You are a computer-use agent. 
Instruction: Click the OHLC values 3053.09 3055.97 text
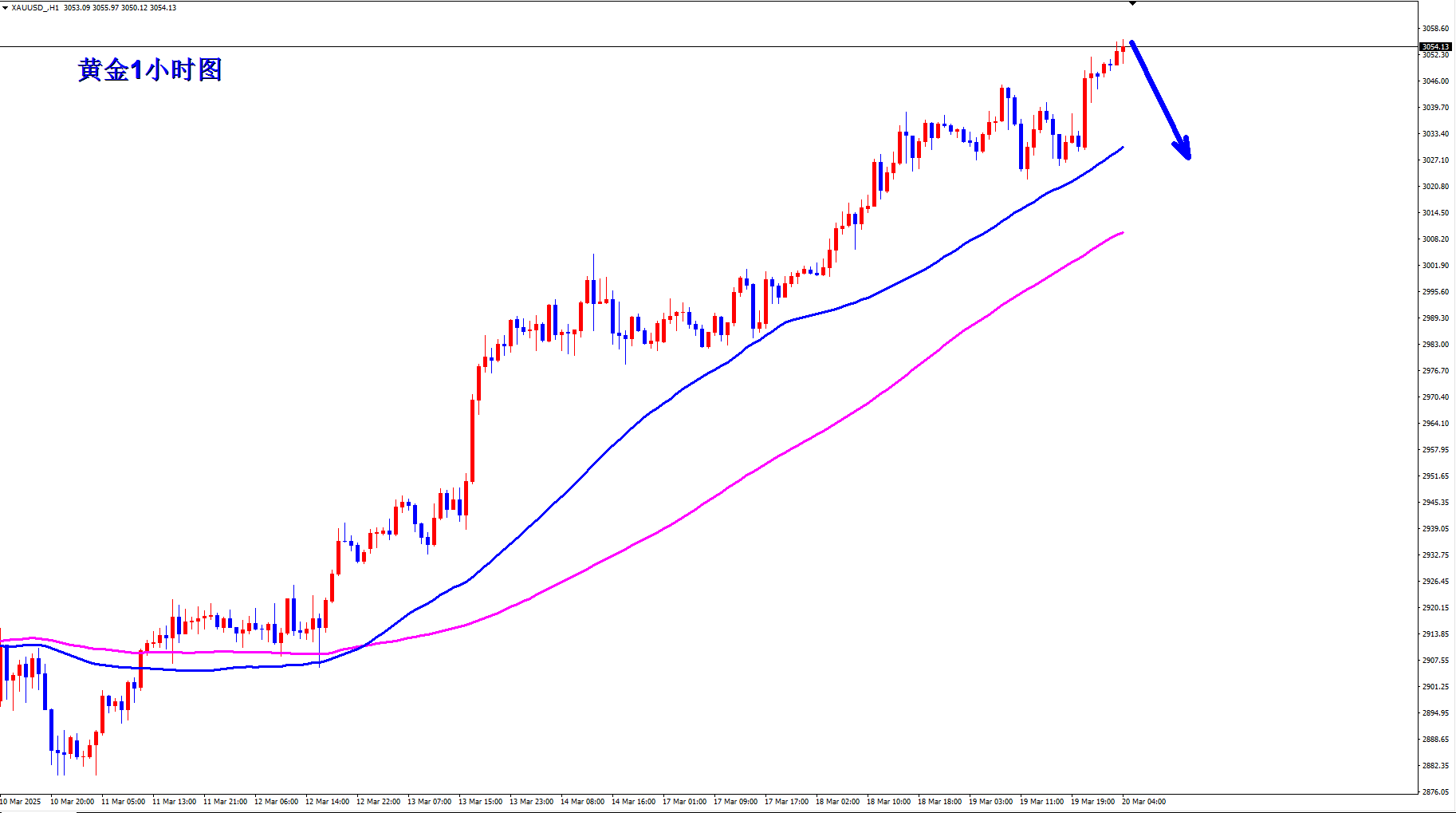(91, 7)
